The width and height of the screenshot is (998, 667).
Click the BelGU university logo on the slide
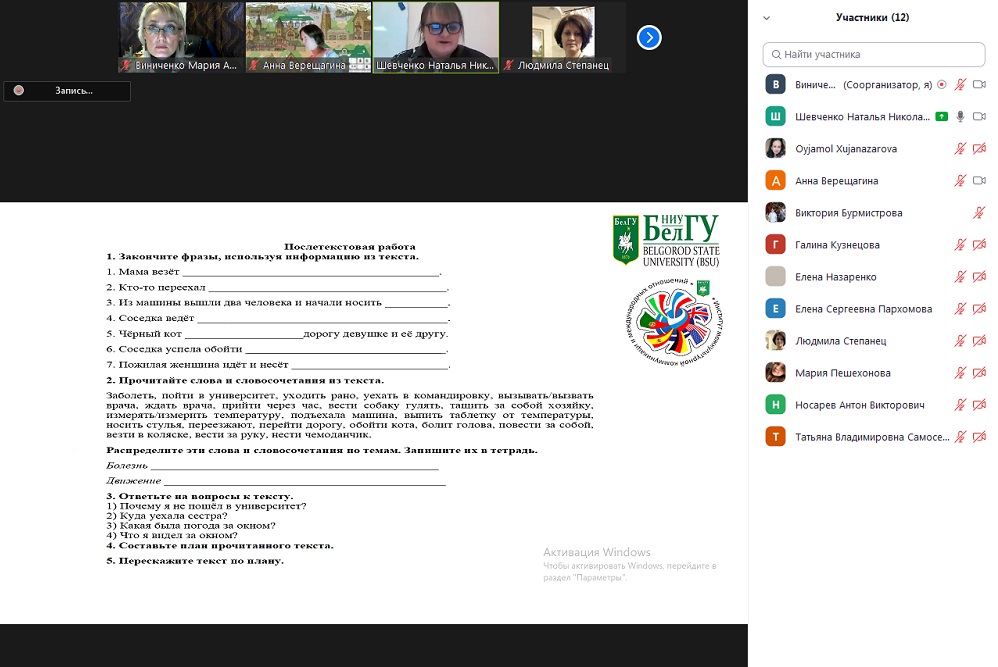coord(665,240)
